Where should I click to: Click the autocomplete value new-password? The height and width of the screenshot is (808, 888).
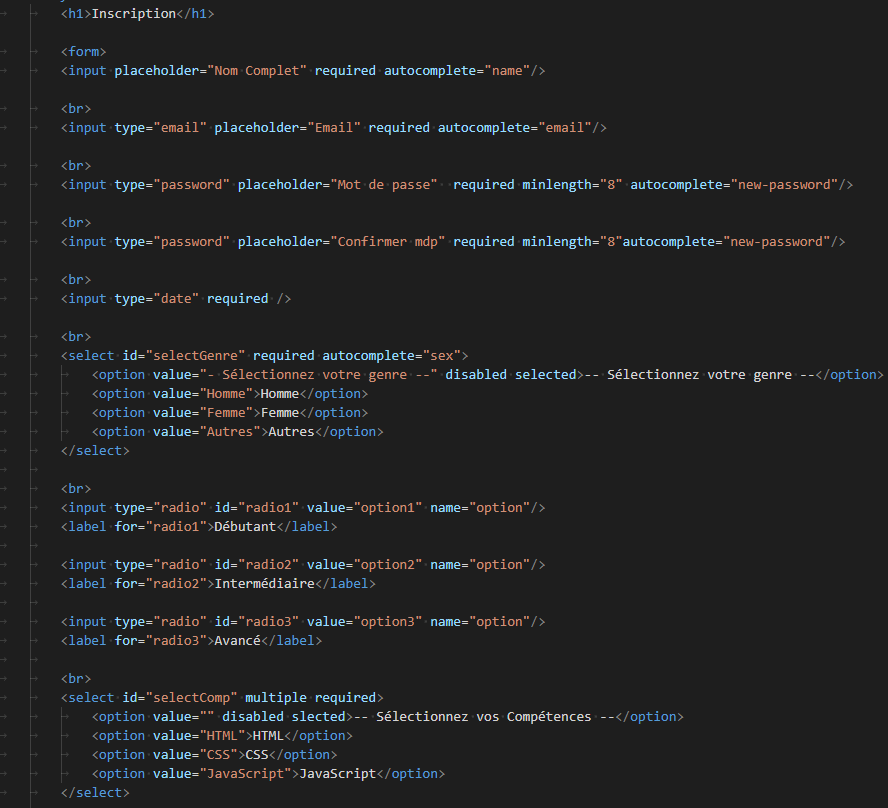tap(786, 184)
